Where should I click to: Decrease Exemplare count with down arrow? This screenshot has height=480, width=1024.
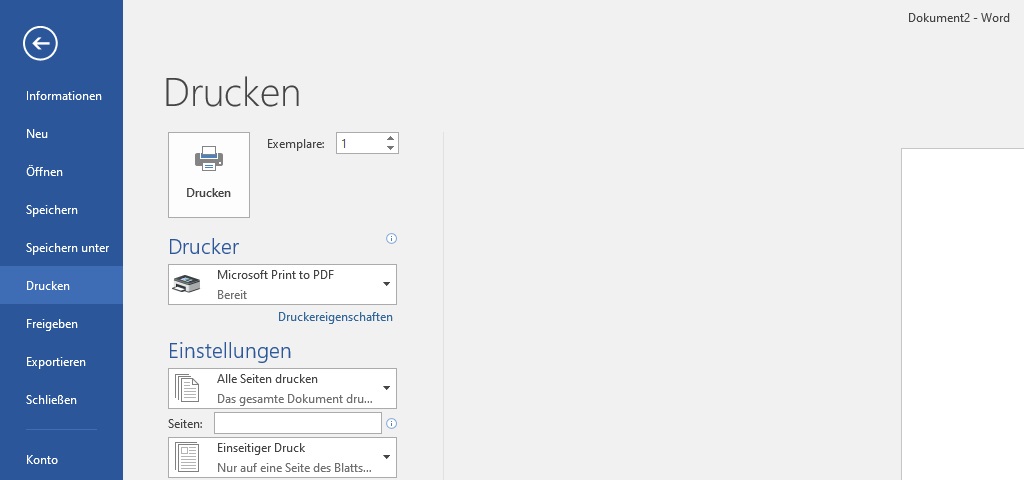390,149
